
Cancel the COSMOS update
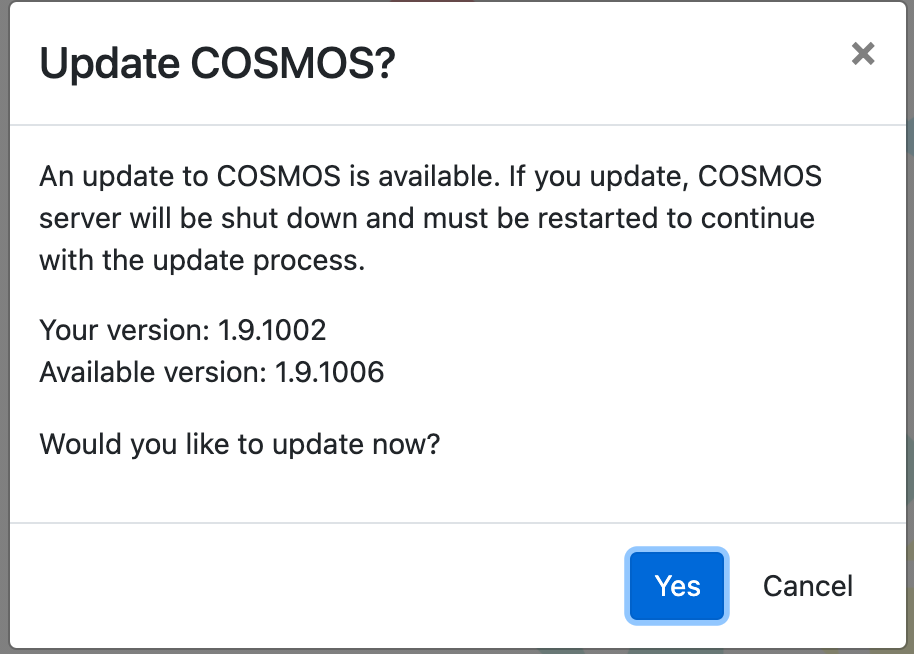[807, 586]
